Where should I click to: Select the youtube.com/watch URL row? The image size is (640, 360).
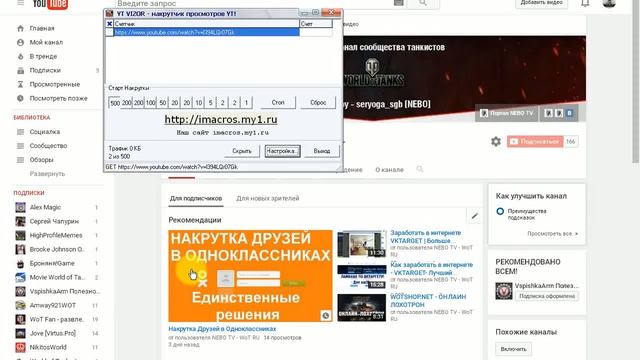pyautogui.click(x=207, y=32)
